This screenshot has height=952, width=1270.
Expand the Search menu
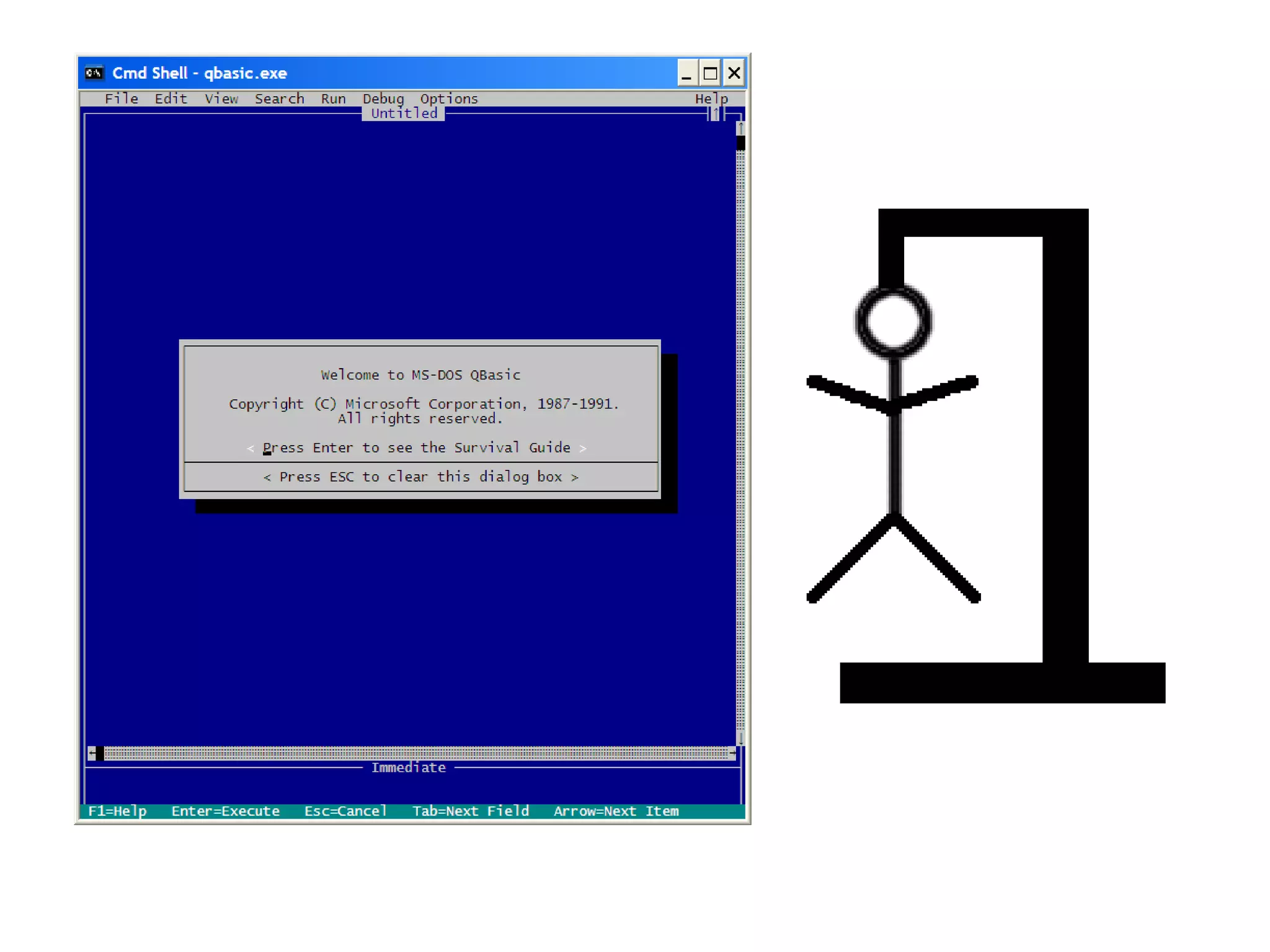coord(279,99)
